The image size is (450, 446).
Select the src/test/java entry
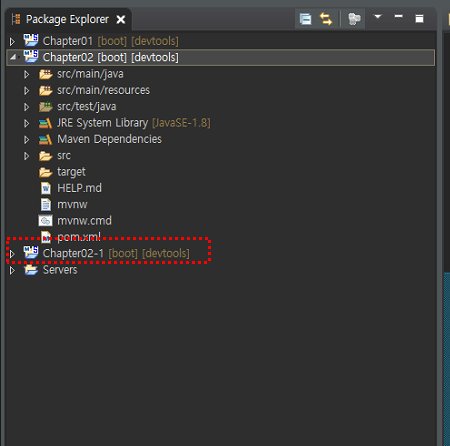(87, 107)
